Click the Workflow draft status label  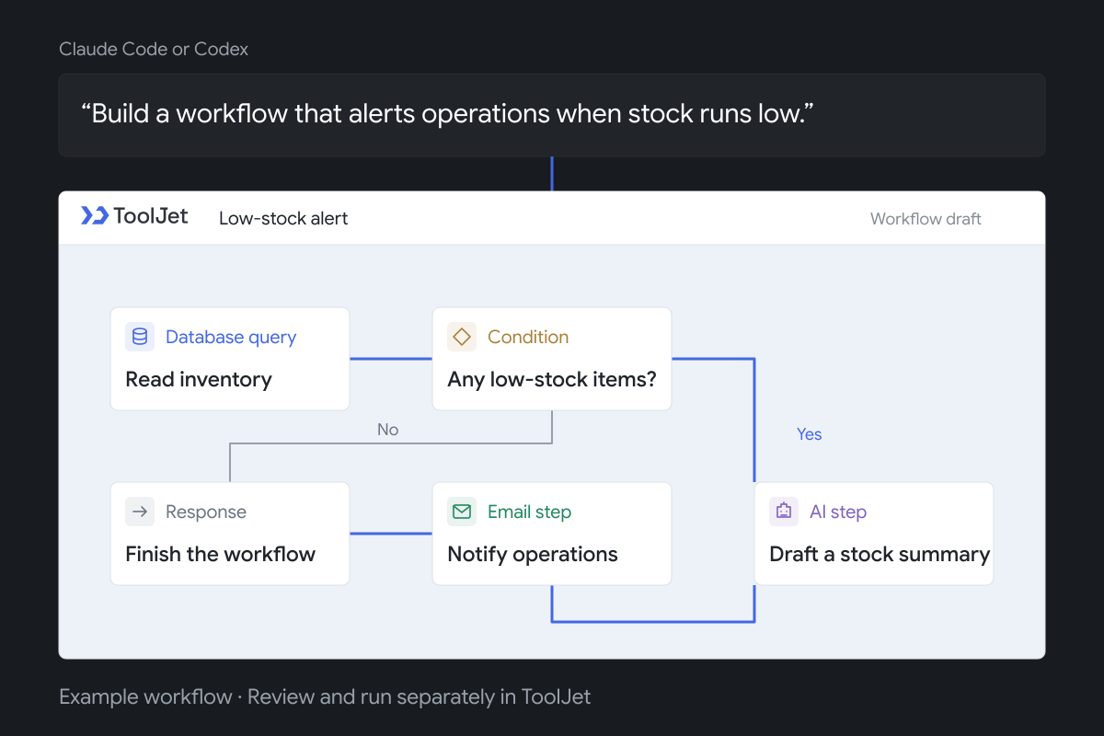tap(925, 219)
